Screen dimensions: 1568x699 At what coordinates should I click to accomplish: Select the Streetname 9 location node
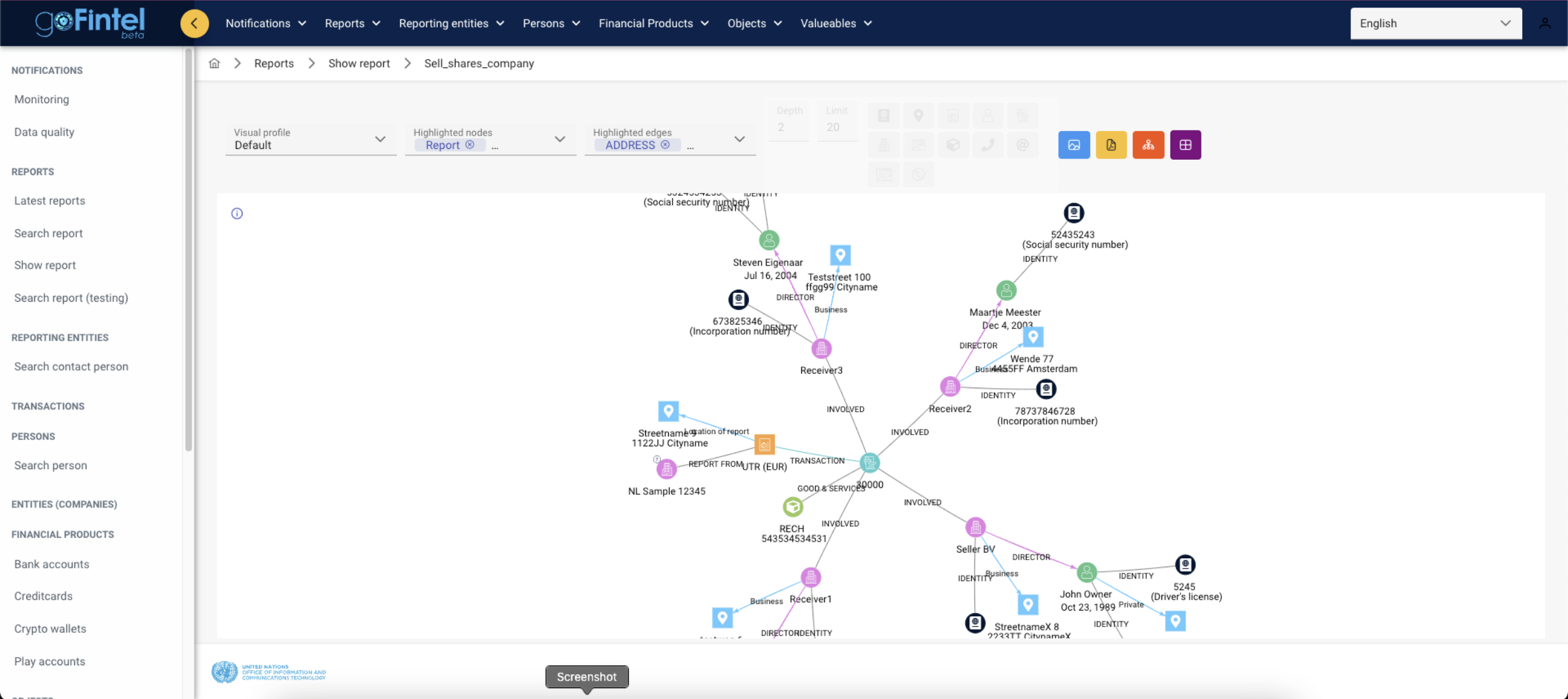668,411
